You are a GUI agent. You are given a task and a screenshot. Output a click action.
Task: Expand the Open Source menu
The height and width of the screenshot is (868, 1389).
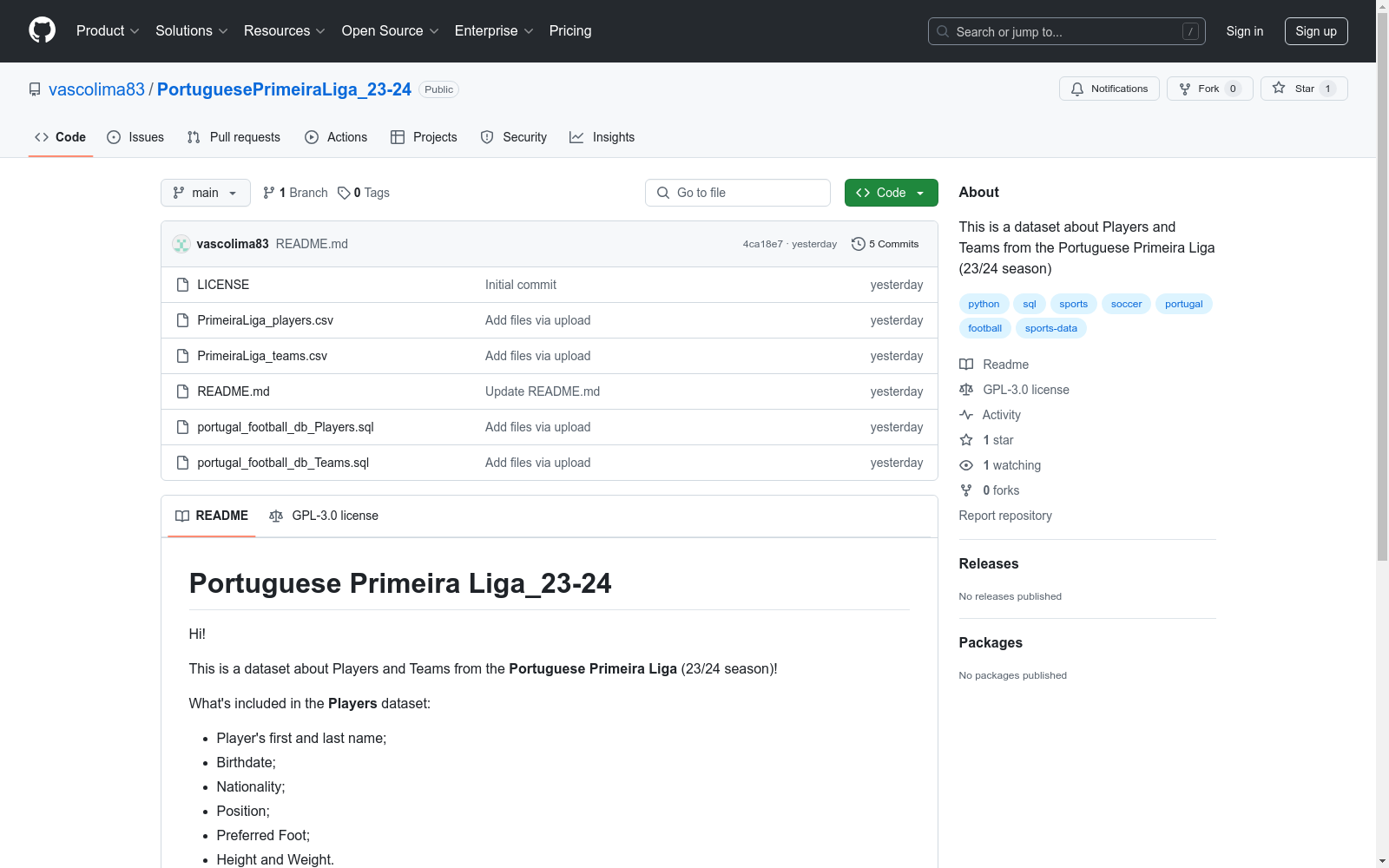tap(391, 30)
